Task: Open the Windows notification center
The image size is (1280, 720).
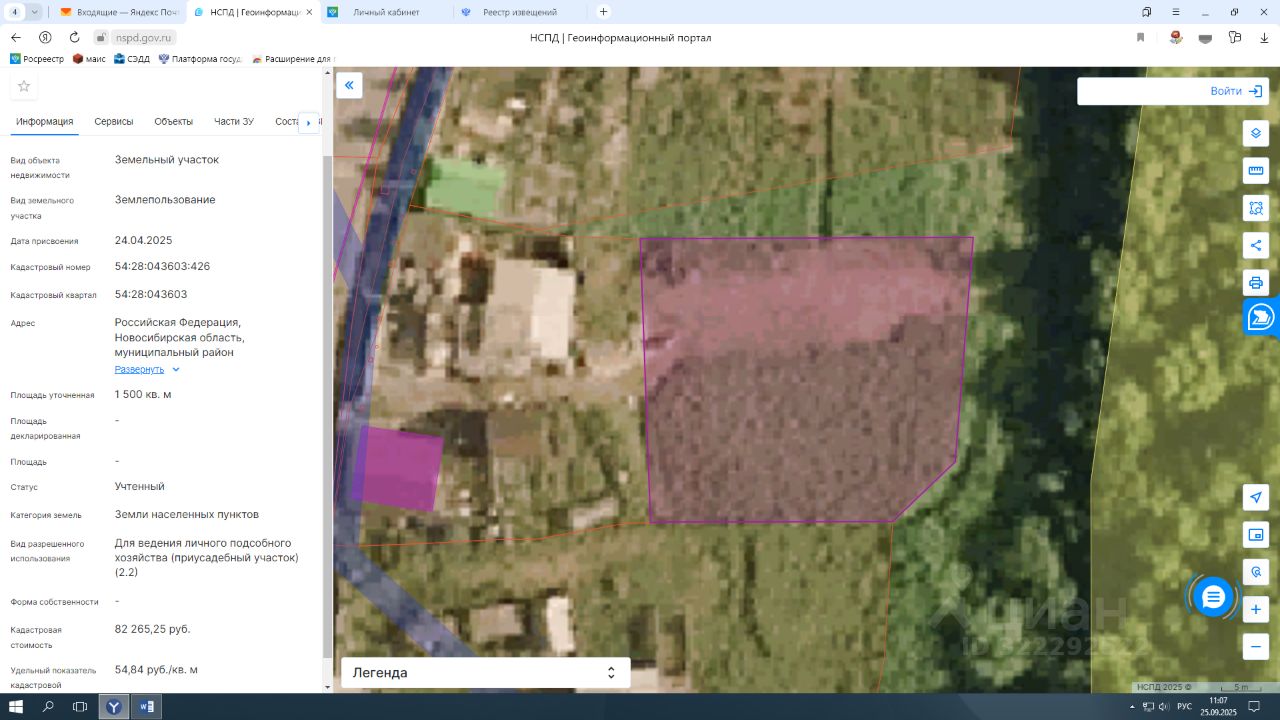Action: [x=1254, y=707]
